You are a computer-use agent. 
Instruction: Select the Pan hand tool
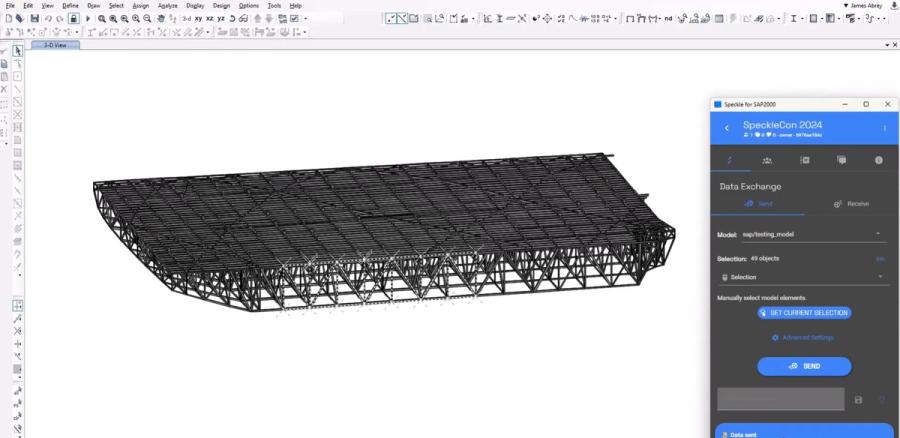(161, 18)
